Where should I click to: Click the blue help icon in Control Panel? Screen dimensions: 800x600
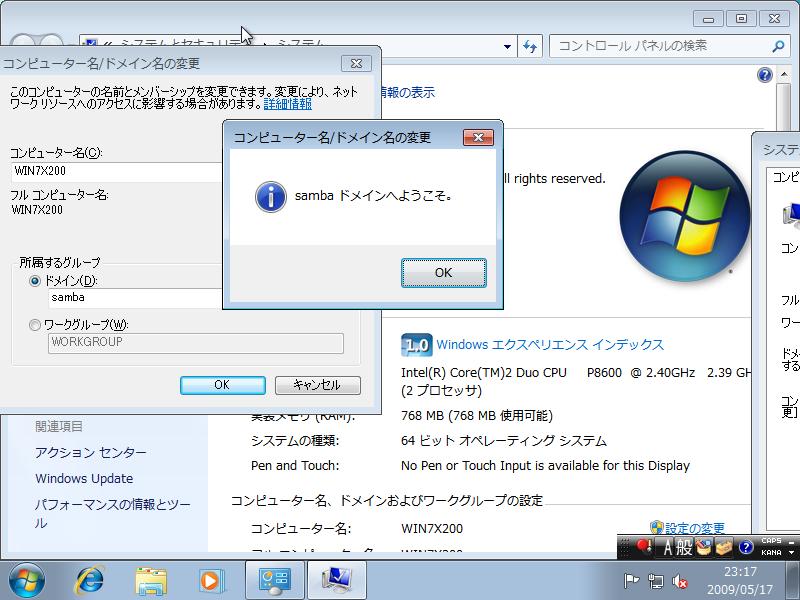click(x=765, y=76)
